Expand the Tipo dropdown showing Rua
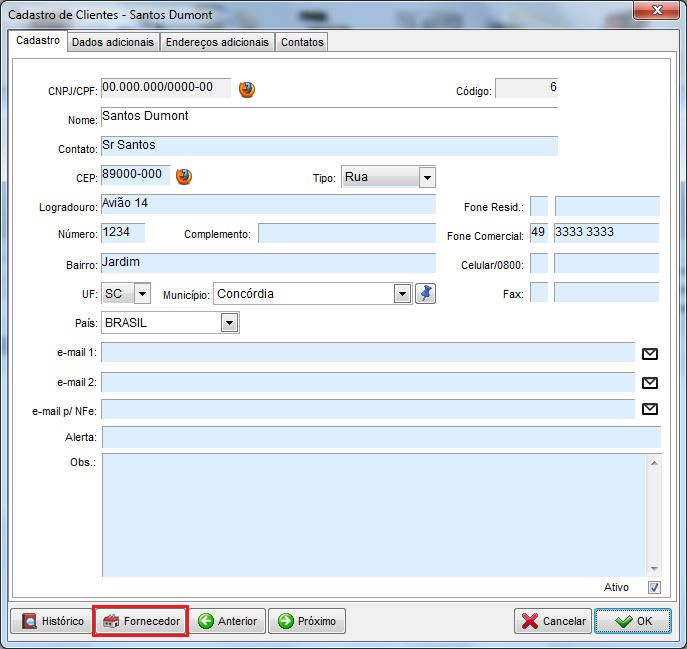This screenshot has height=649, width=687. 427,178
